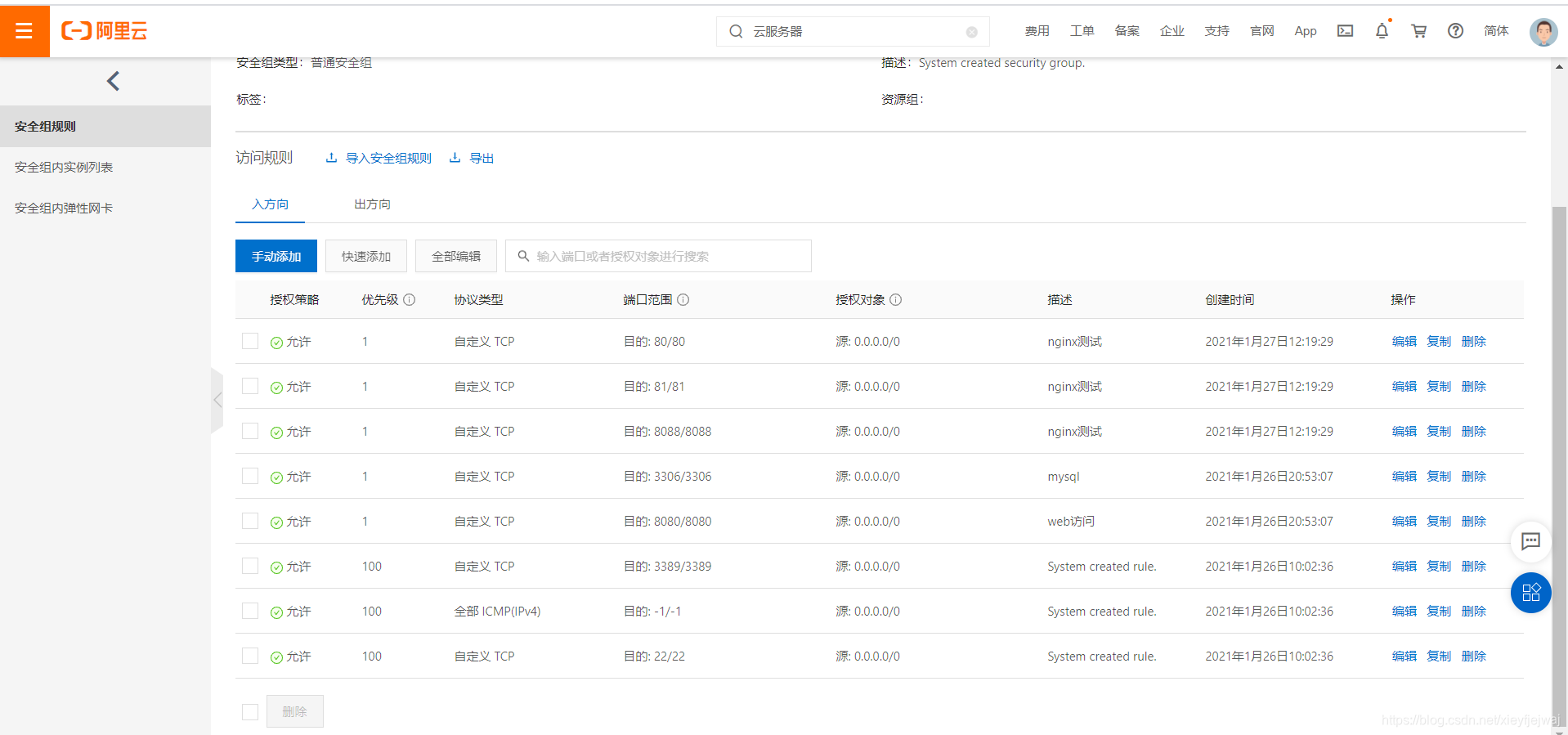Open the 费用 menu in the top bar
This screenshot has width=1568, height=735.
point(1037,31)
